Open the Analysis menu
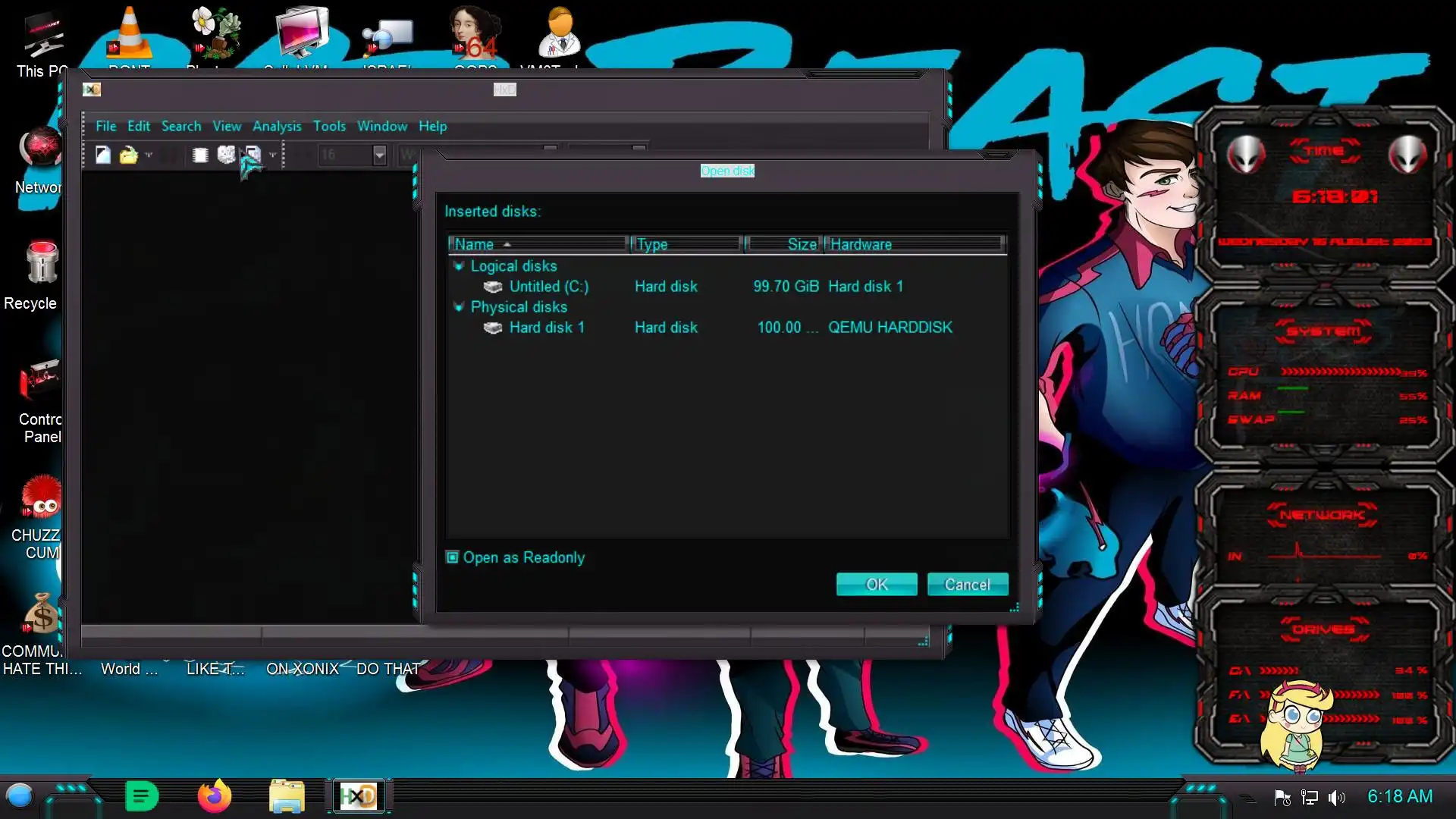Viewport: 1456px width, 819px height. [x=277, y=126]
